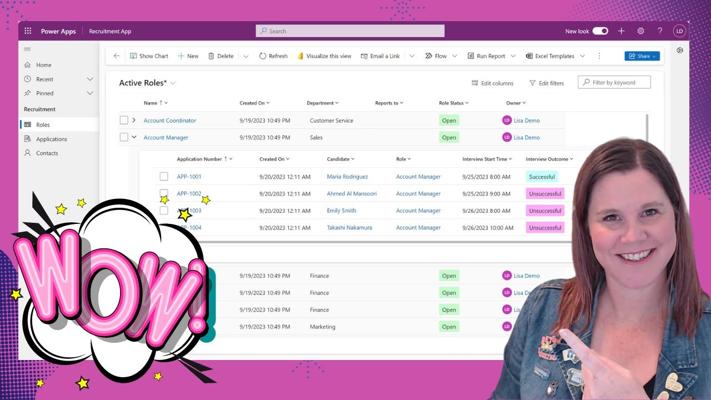Open the APP-1001 application link
This screenshot has height=400, width=711.
(189, 176)
